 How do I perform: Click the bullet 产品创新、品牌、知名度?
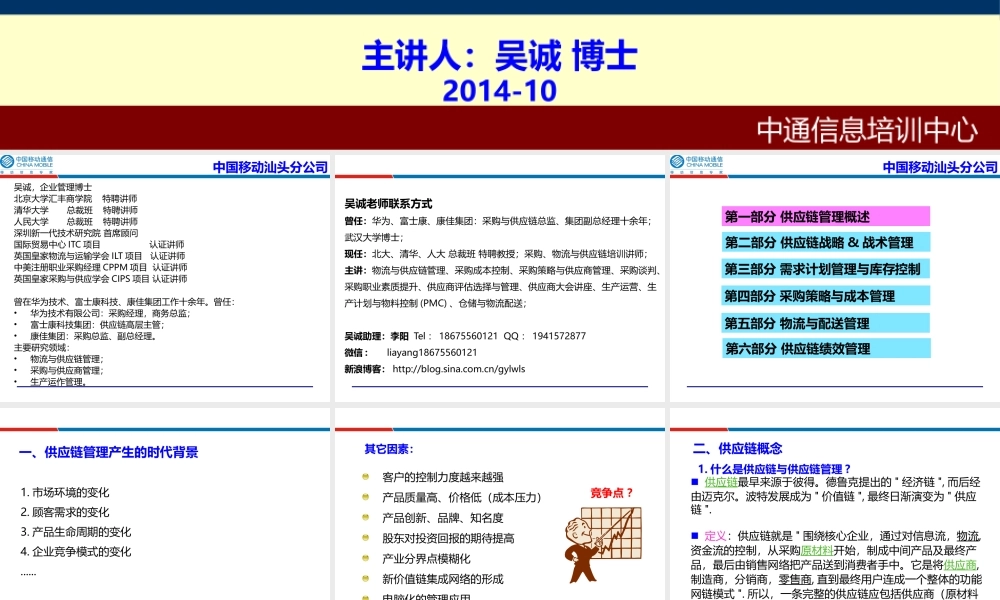coord(443,518)
